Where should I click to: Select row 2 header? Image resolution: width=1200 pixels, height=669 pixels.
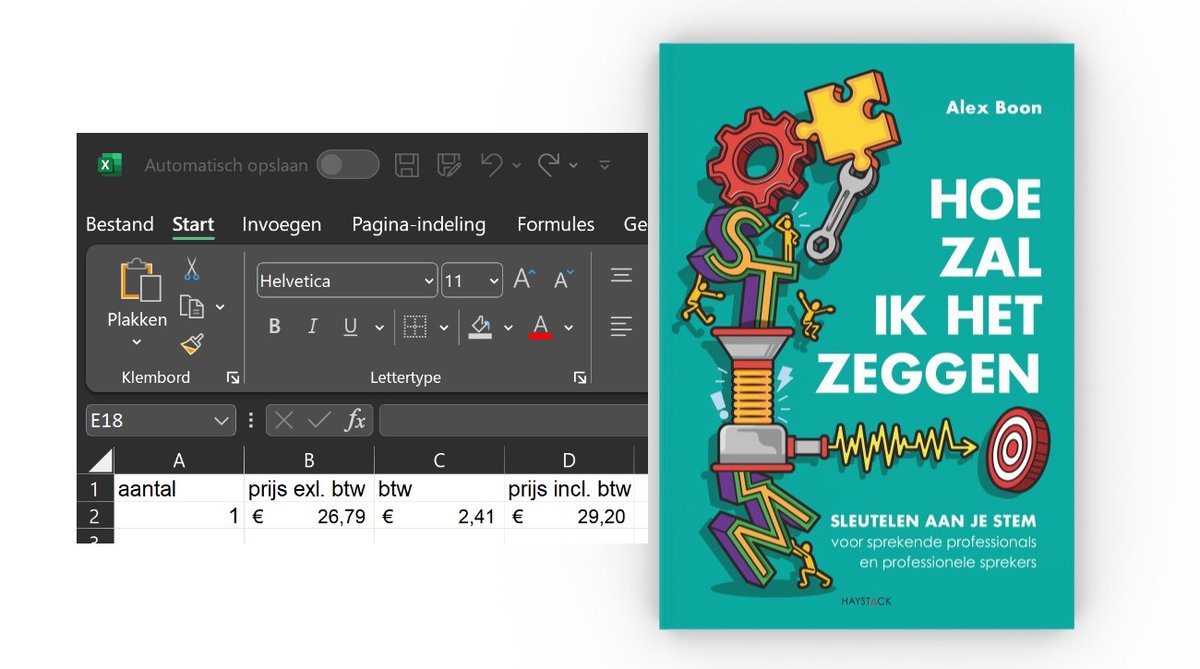point(96,516)
